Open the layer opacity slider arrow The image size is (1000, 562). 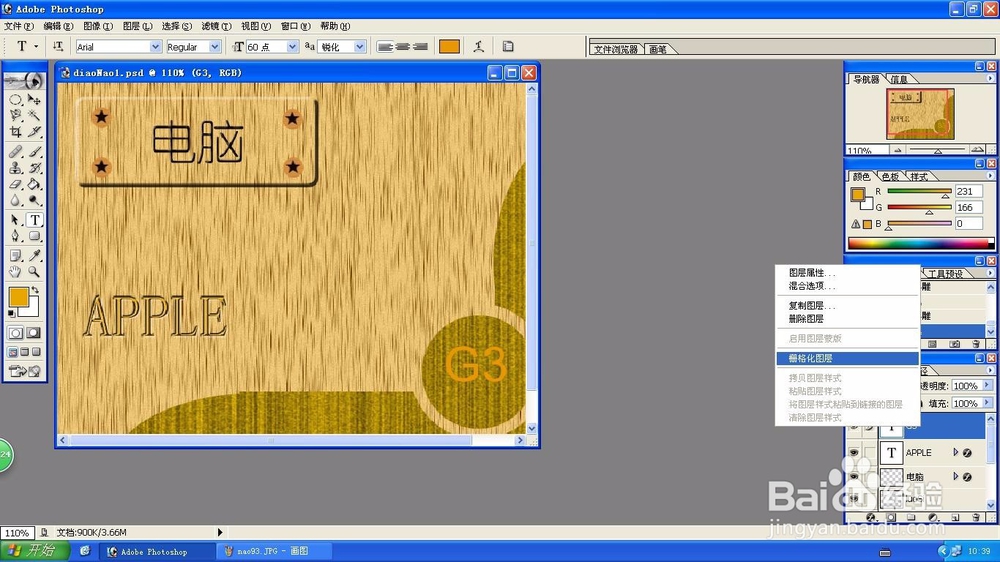pyautogui.click(x=987, y=385)
